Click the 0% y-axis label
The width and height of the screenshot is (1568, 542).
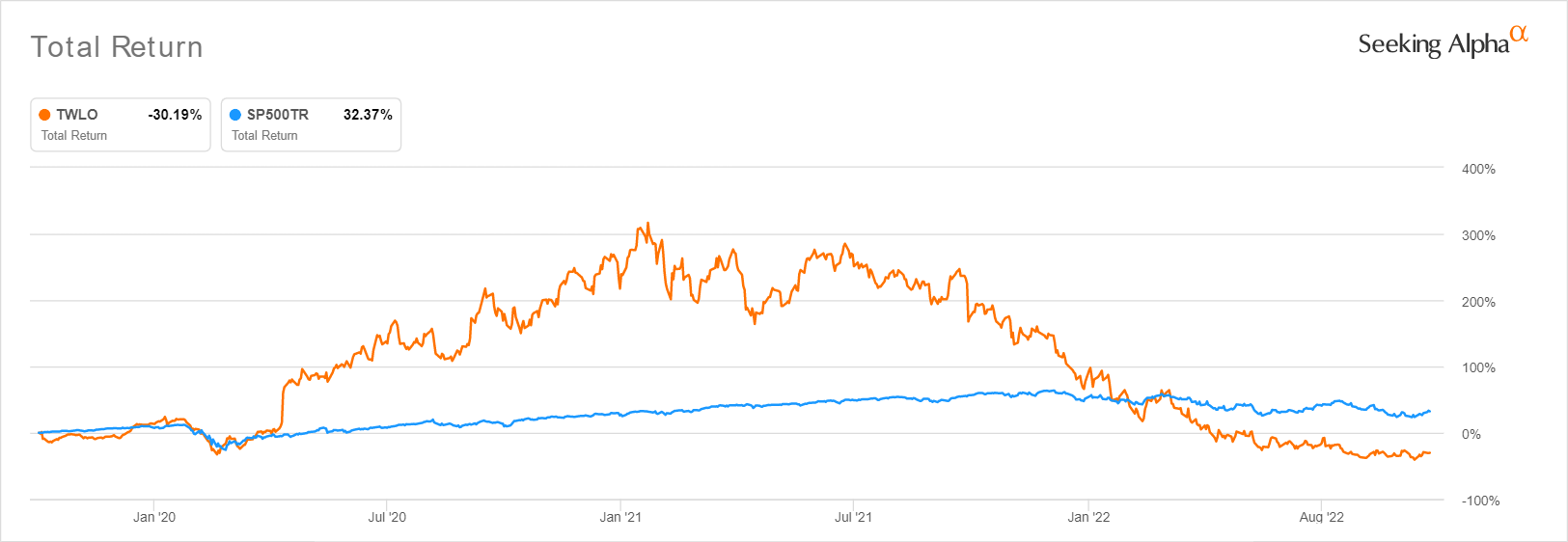[x=1471, y=434]
